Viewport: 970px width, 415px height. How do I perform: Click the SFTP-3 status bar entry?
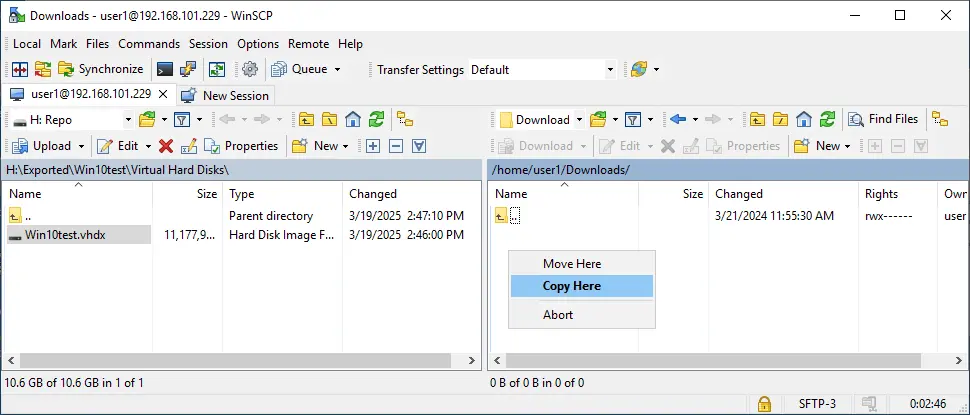(818, 404)
